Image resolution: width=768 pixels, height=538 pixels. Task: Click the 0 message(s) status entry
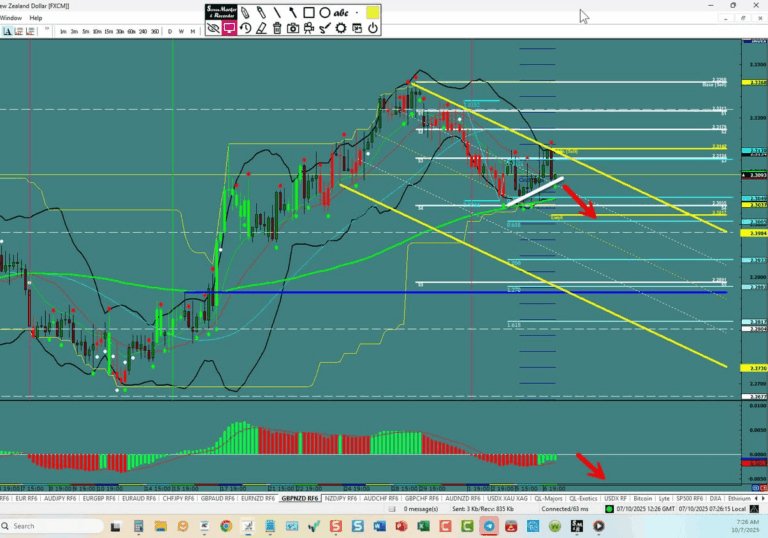[x=421, y=509]
